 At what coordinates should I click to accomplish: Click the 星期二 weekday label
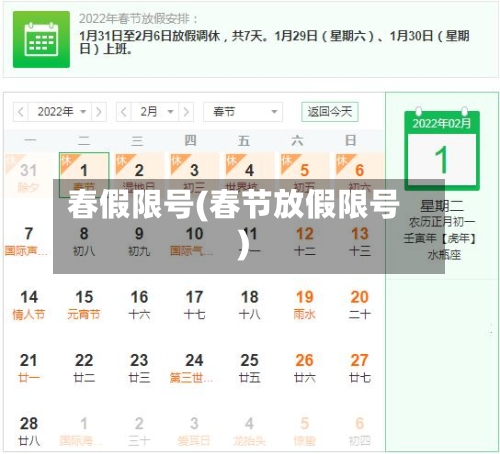tap(442, 206)
